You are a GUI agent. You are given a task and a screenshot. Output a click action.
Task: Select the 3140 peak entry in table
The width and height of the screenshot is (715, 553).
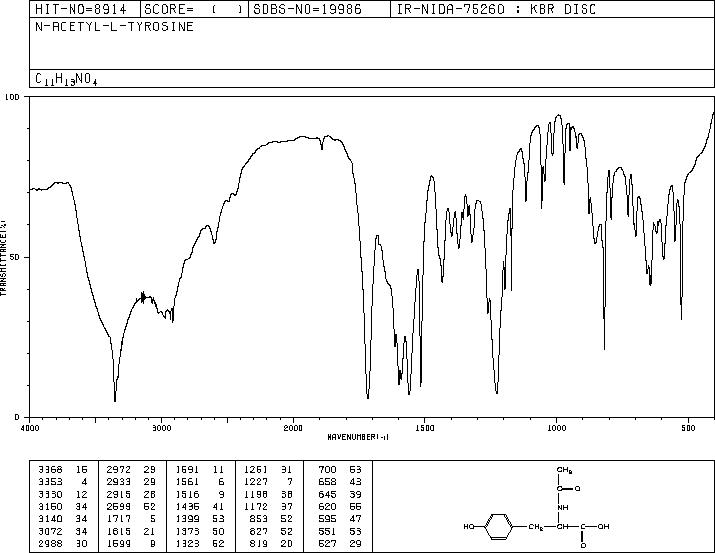tap(63, 519)
